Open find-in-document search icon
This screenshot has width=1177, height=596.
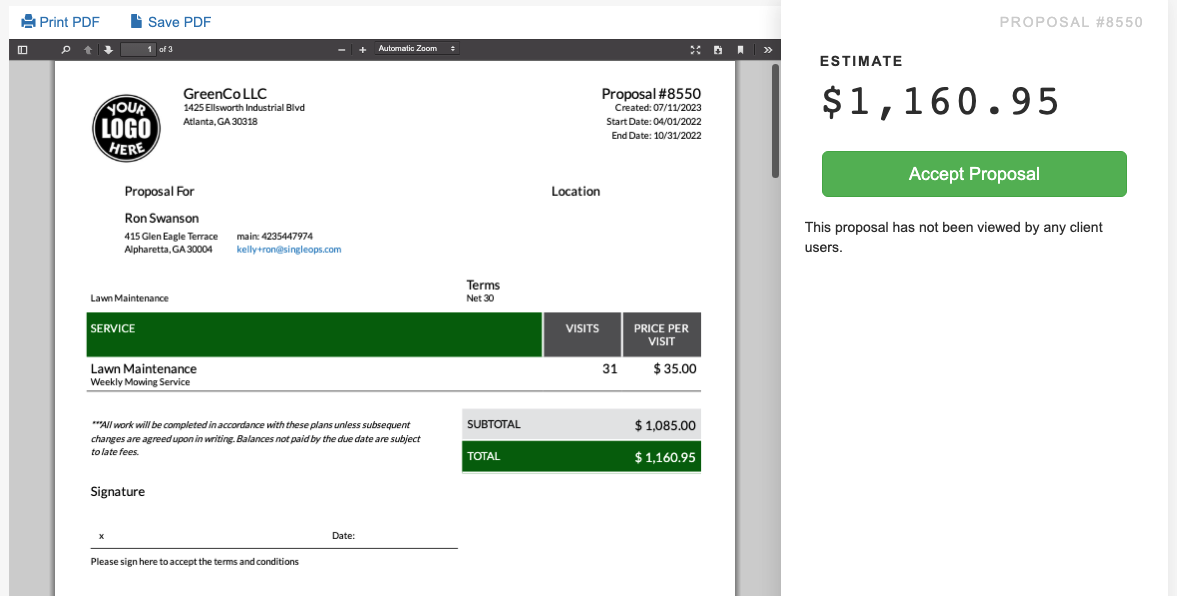tap(66, 49)
